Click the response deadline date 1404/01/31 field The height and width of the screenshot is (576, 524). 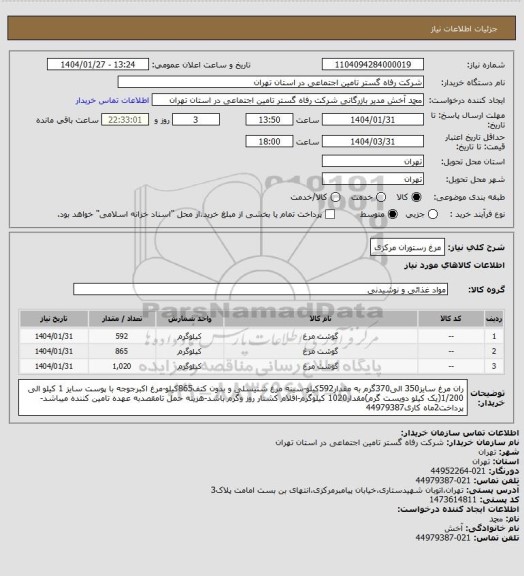click(373, 120)
